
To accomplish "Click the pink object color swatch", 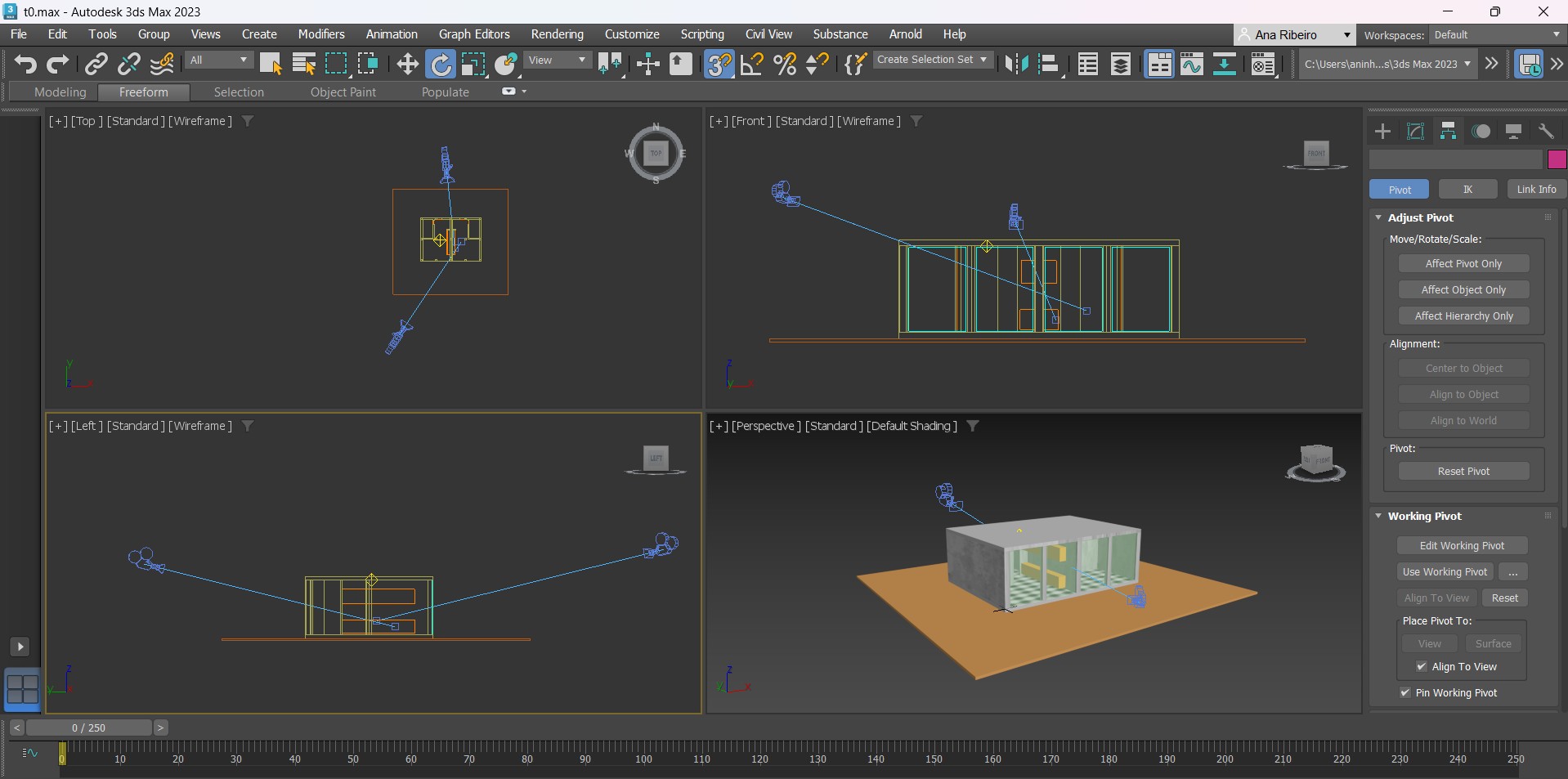I will [1557, 159].
